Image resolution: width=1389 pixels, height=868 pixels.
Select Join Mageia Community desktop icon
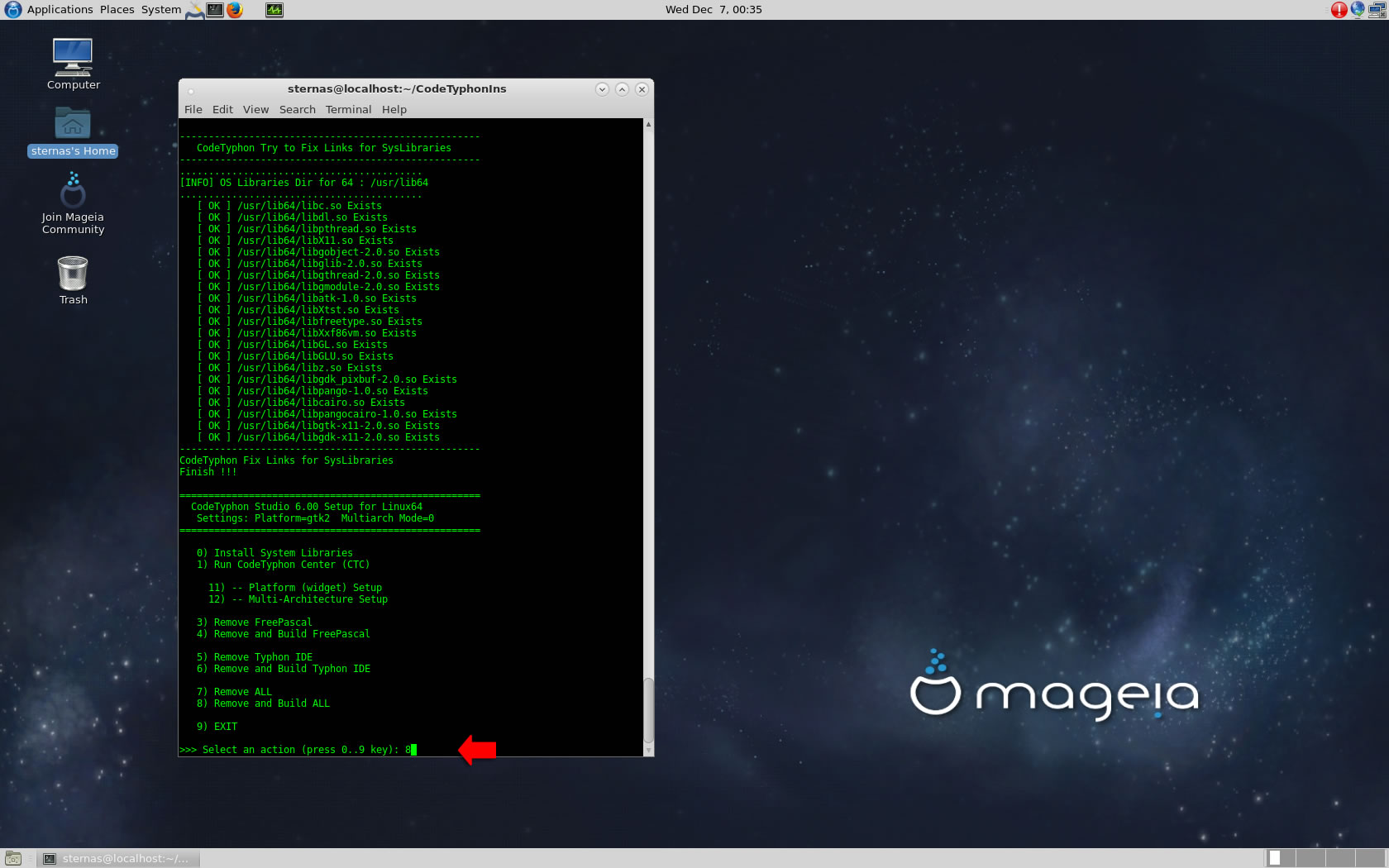pyautogui.click(x=73, y=203)
